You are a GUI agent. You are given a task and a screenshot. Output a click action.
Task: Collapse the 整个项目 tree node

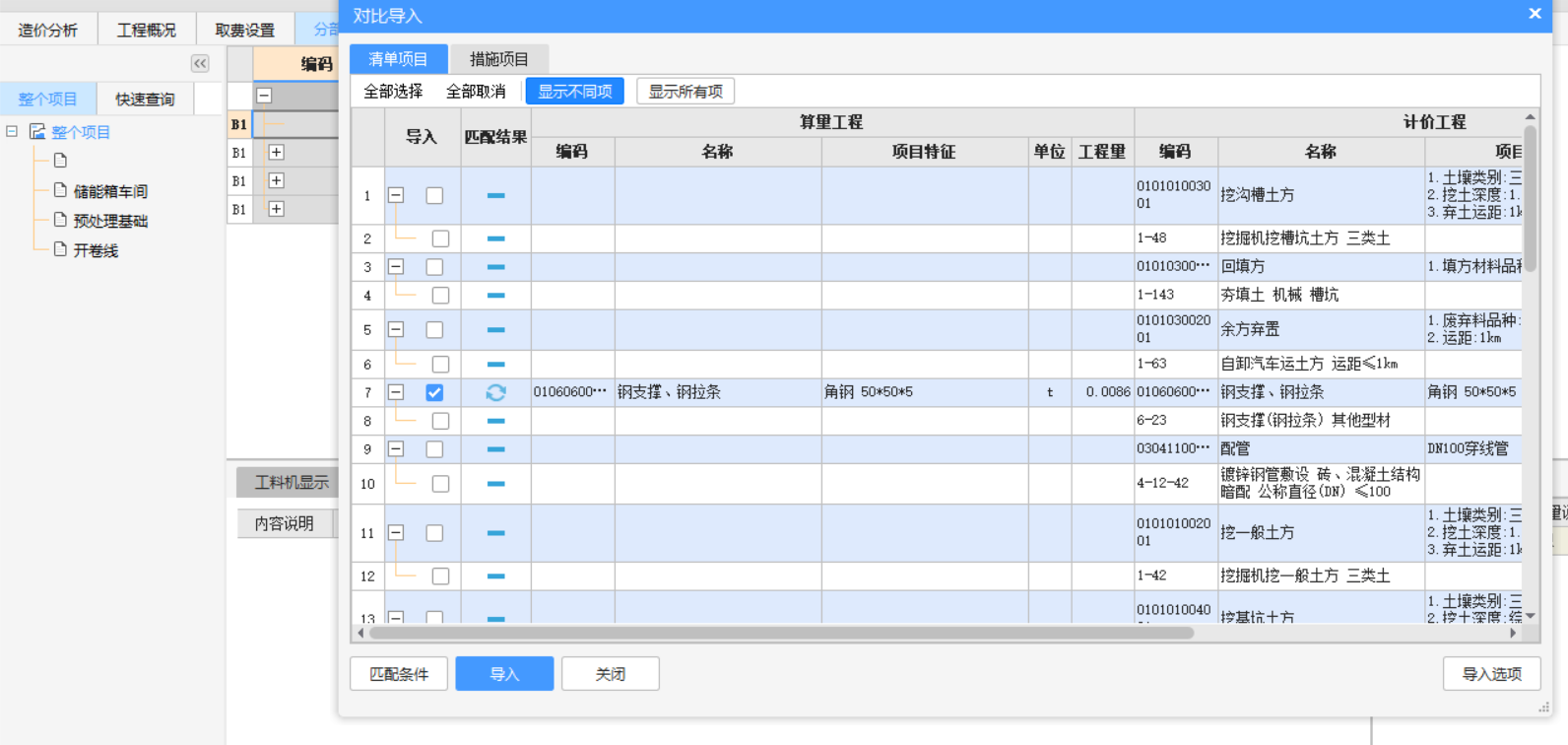[12, 131]
